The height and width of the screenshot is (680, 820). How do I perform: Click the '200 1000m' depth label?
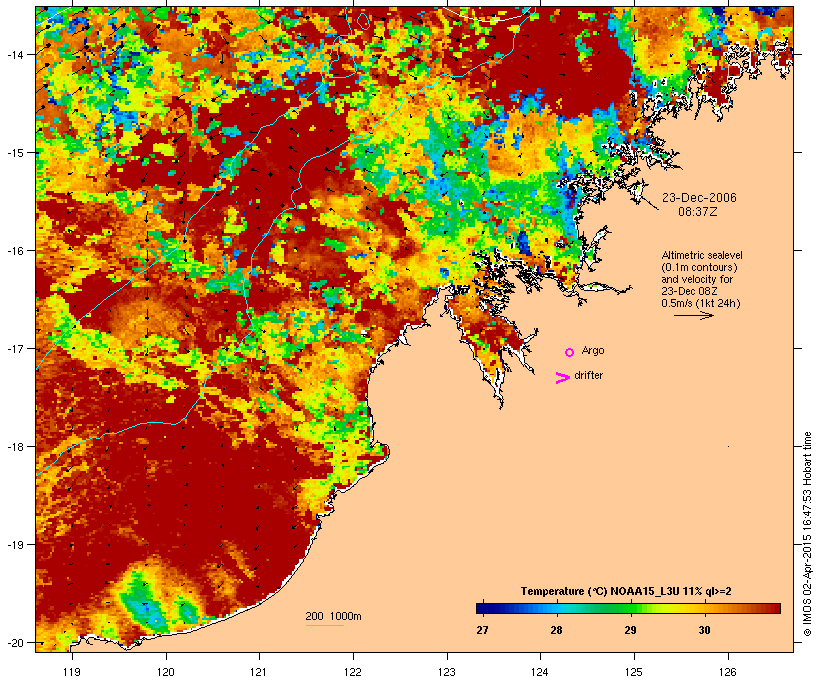point(333,616)
